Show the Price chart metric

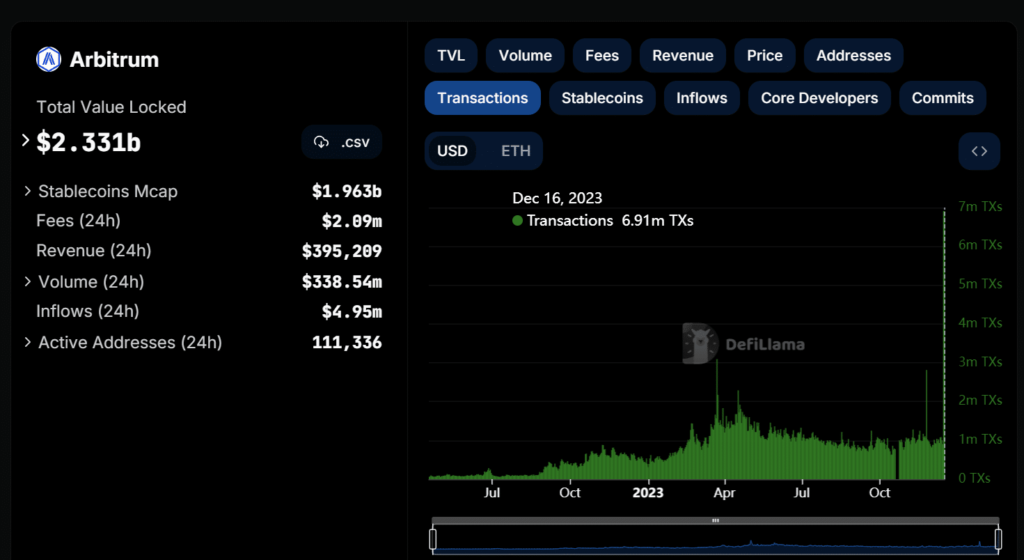coord(765,56)
